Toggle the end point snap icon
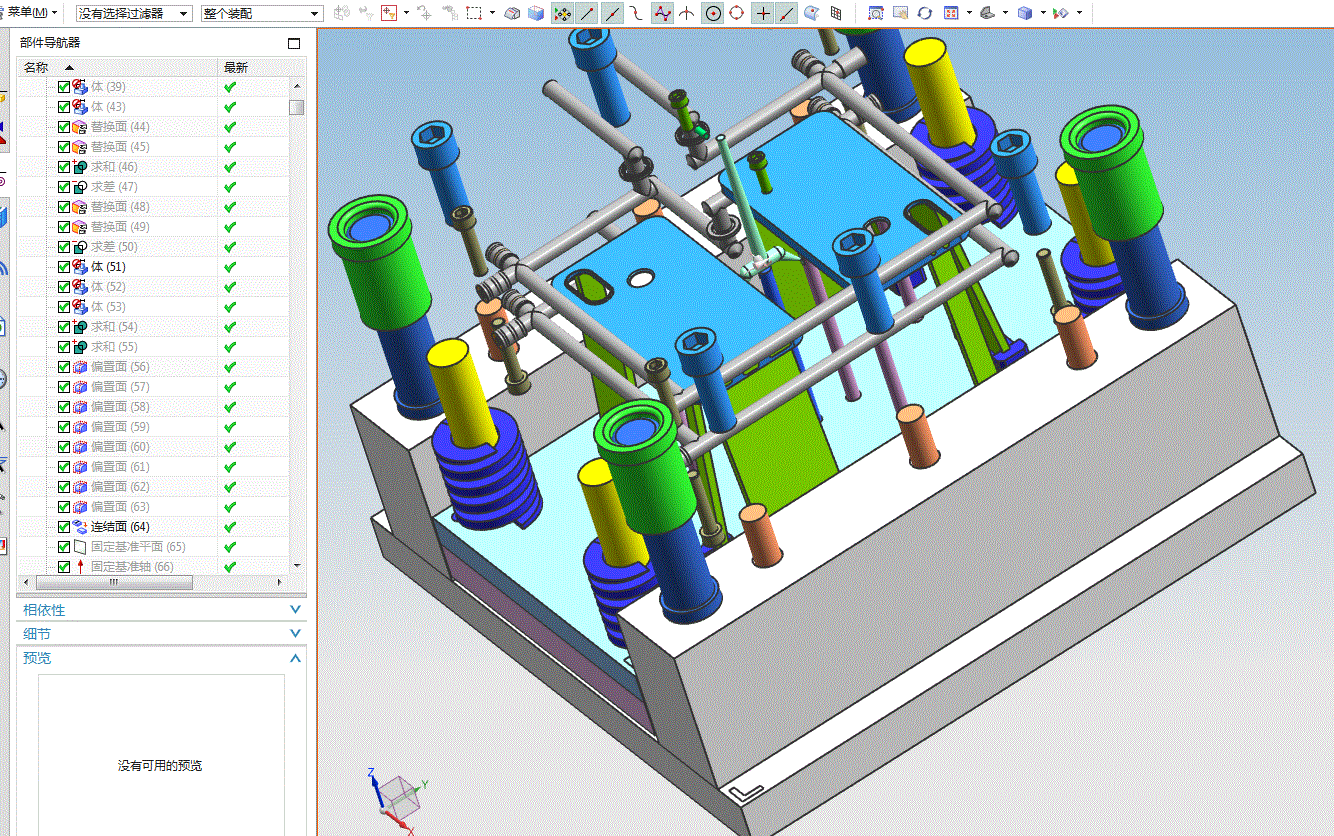The image size is (1334, 836). point(588,13)
